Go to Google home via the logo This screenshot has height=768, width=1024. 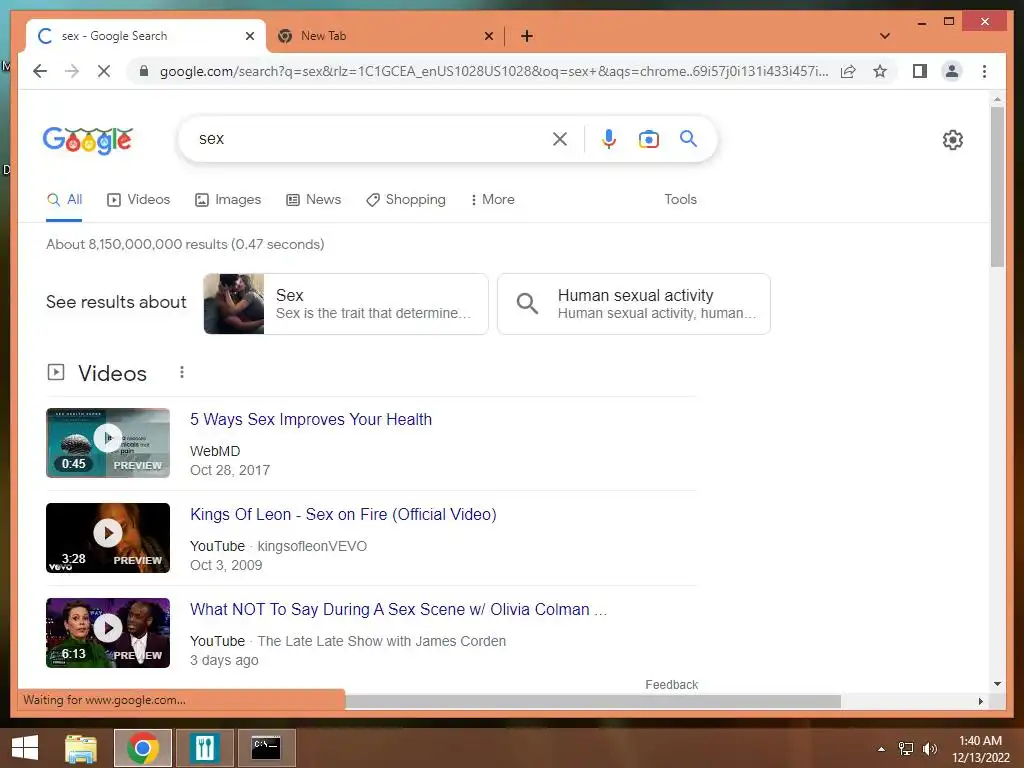tap(88, 140)
